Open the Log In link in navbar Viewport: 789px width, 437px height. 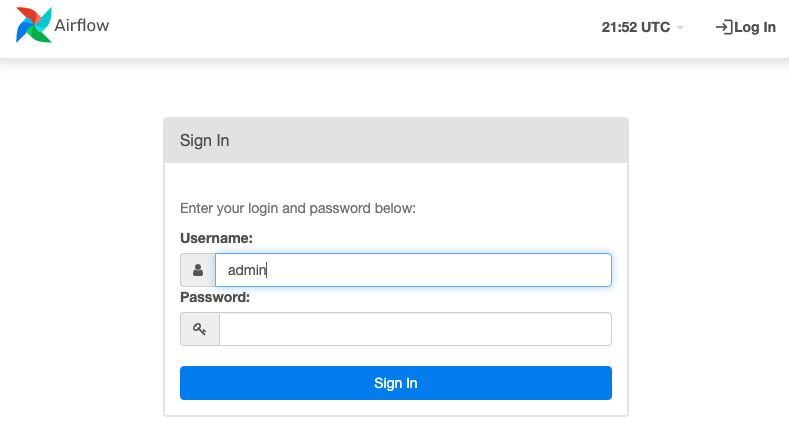click(x=746, y=27)
